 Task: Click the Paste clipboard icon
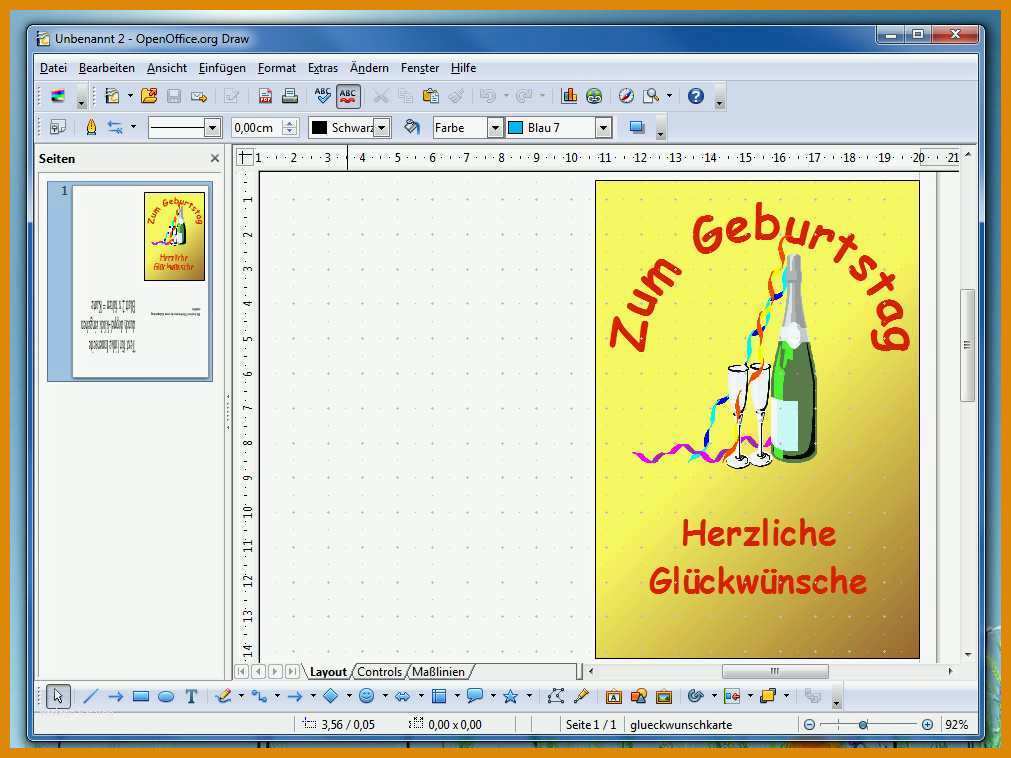431,96
